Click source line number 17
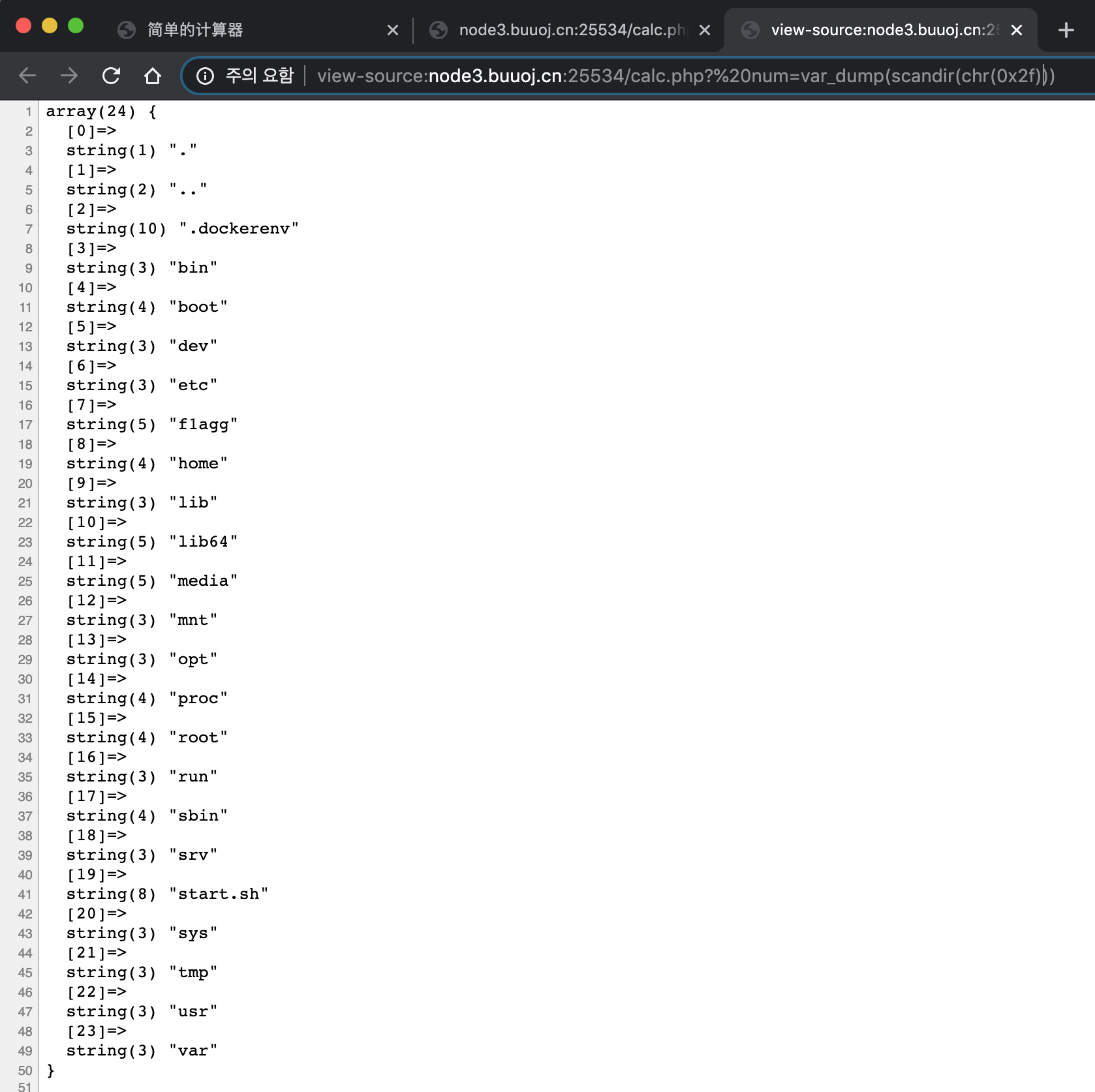 click(25, 425)
